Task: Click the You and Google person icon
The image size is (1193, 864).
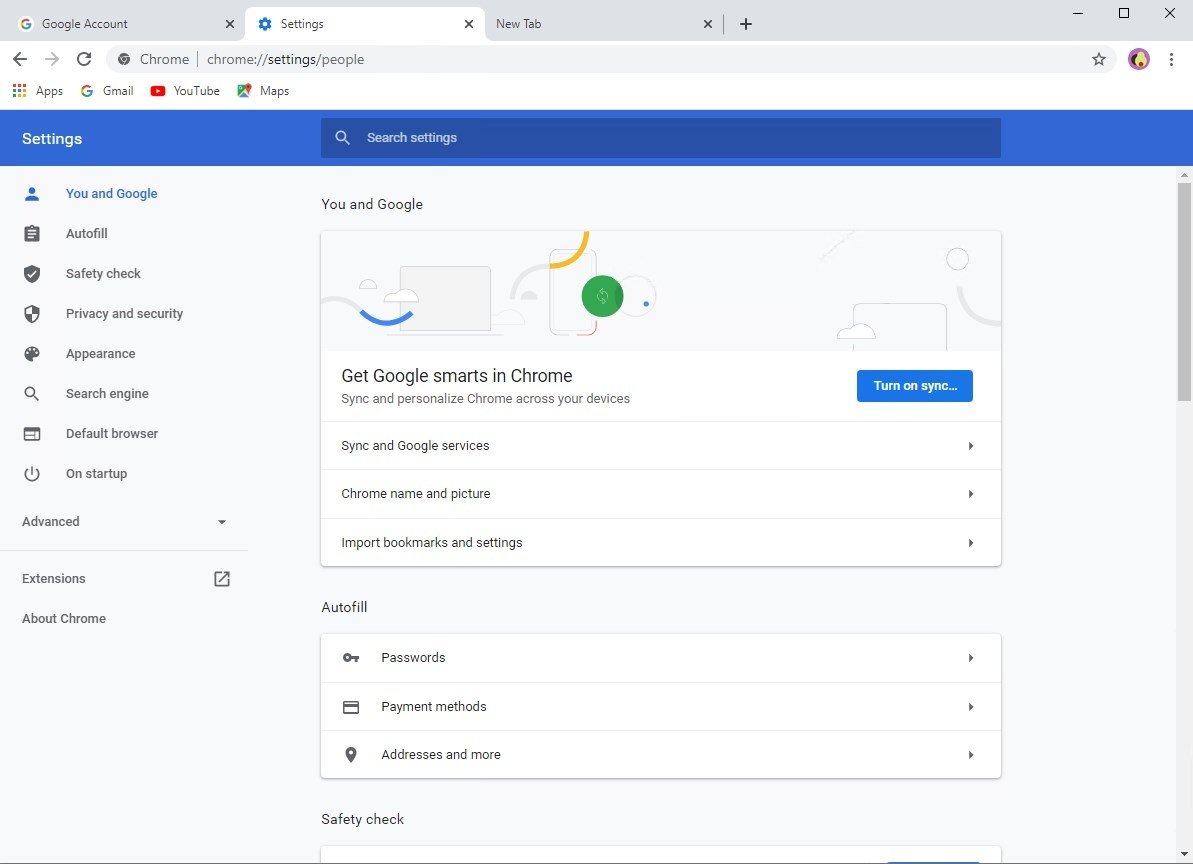Action: 32,194
